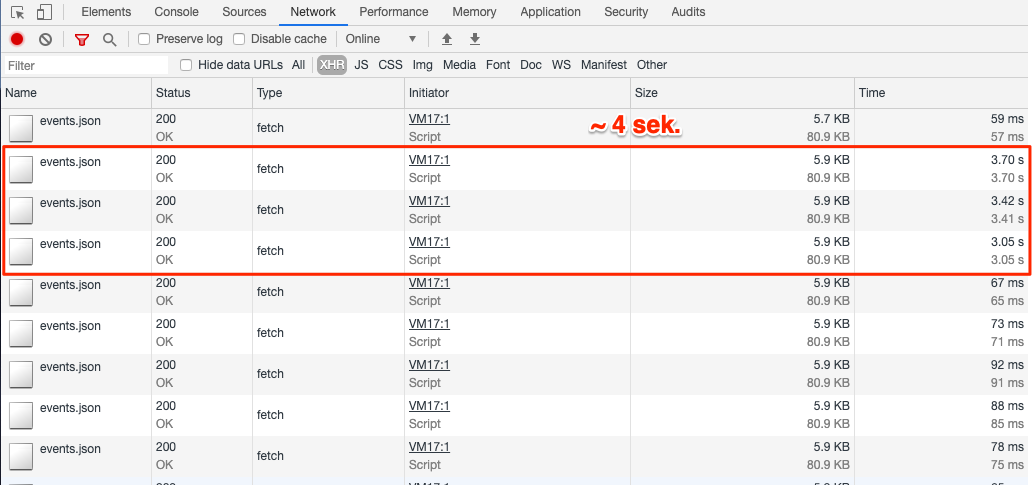The image size is (1032, 485).
Task: Toggle the red filter funnel icon
Action: click(82, 39)
